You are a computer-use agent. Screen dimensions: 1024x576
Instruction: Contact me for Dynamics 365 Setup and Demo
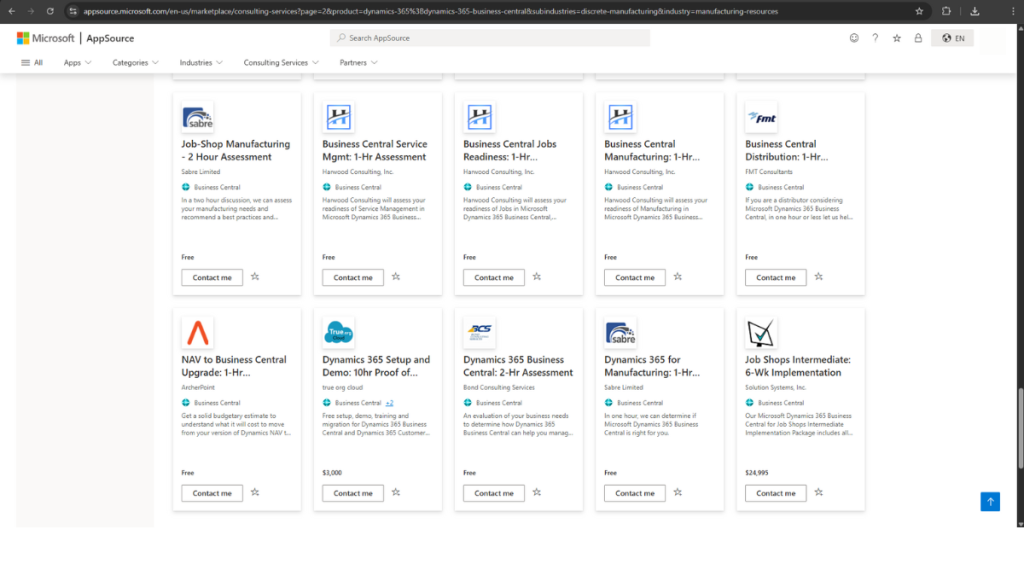[x=353, y=493]
